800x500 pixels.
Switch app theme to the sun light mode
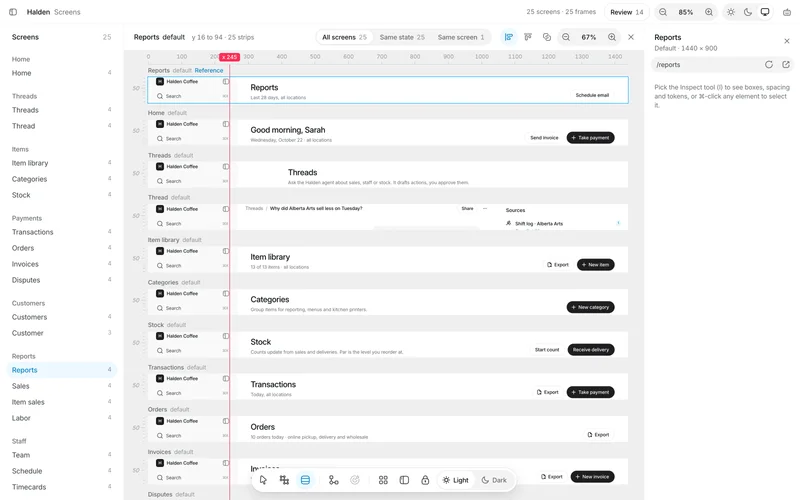point(731,12)
